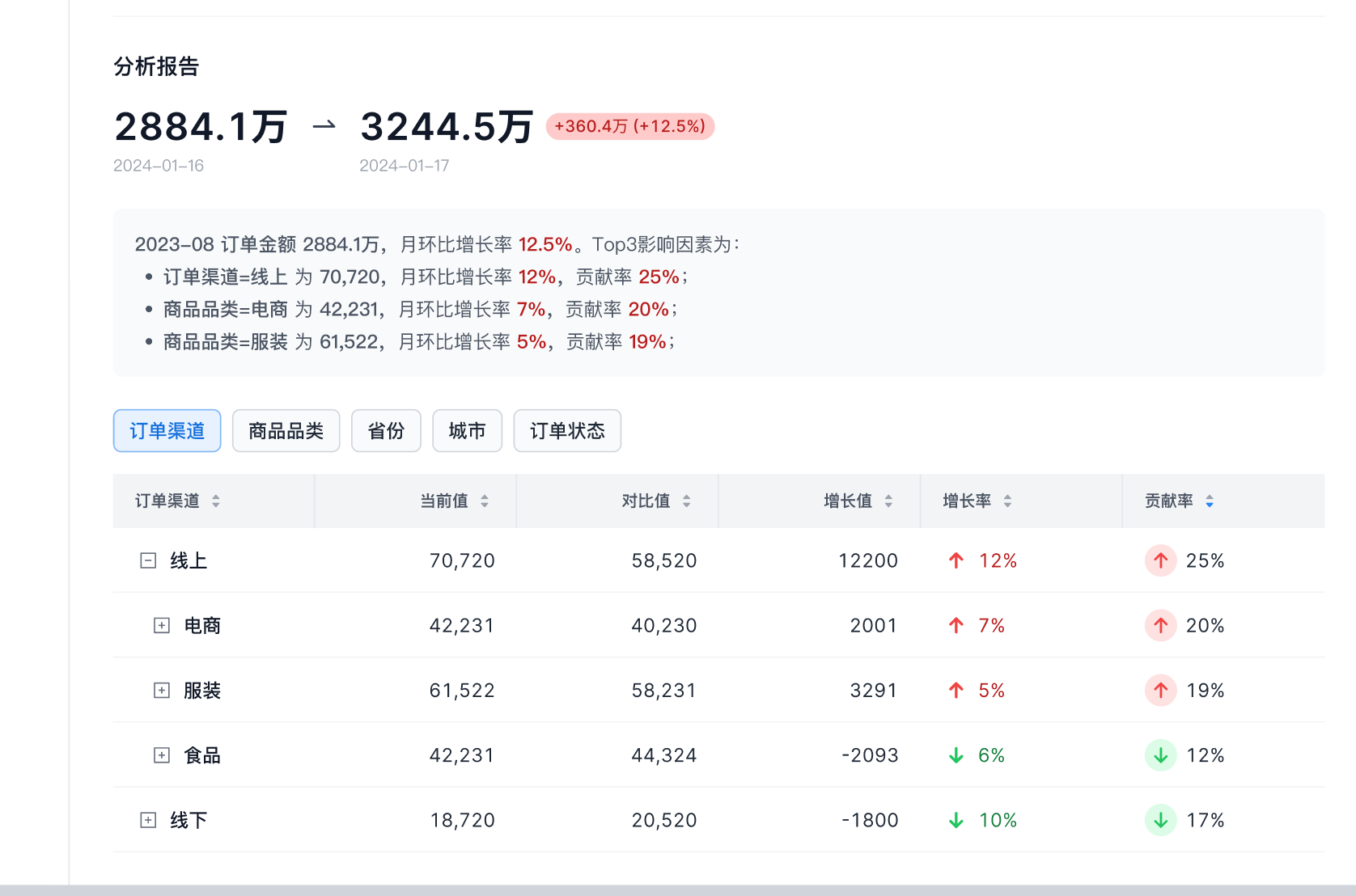Click the red up arrow badge beside 25%
This screenshot has height=896, width=1356.
(1160, 560)
